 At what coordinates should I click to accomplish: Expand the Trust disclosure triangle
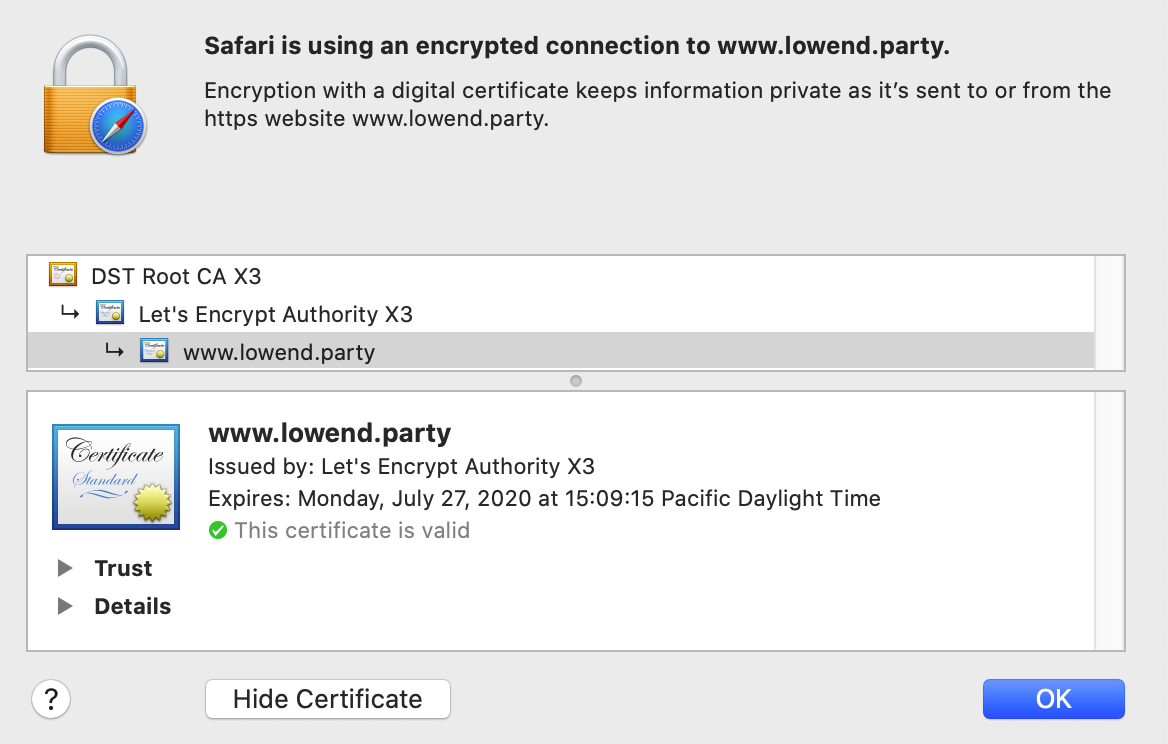pos(66,568)
